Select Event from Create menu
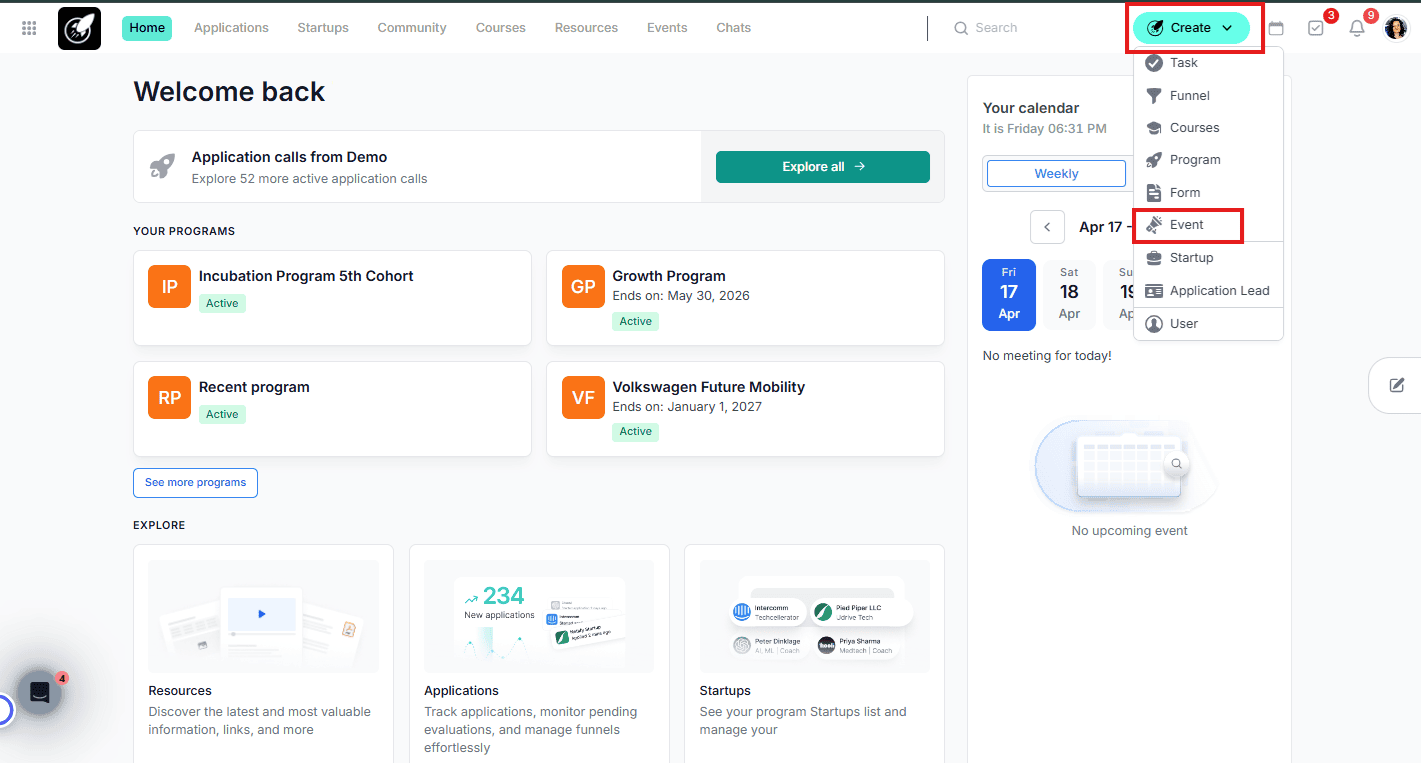Image resolution: width=1421 pixels, height=763 pixels. point(1187,225)
